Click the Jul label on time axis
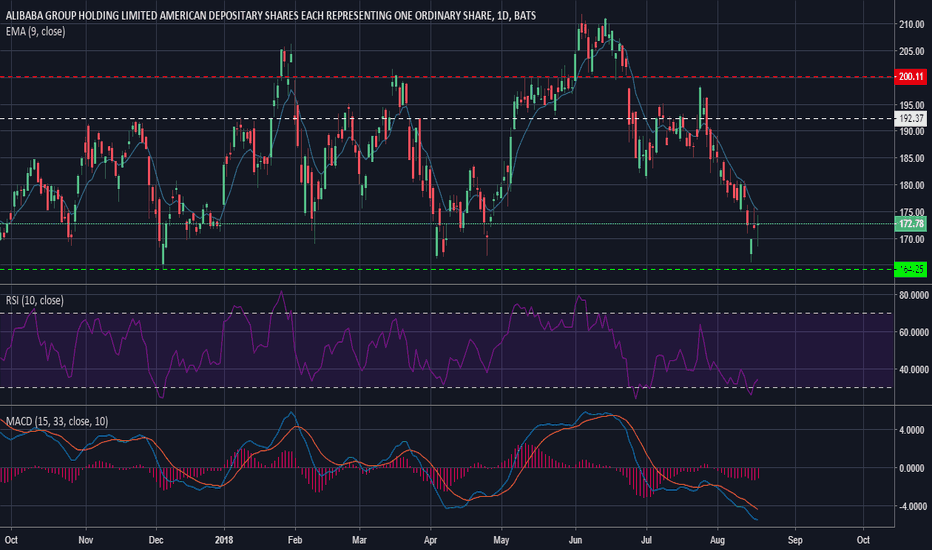The width and height of the screenshot is (932, 550). [x=646, y=540]
